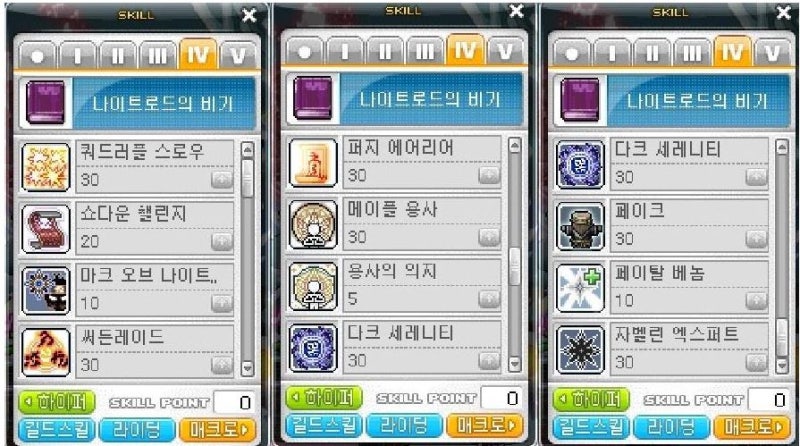
Task: Click the 메이플 용사 skill icon
Action: point(313,225)
